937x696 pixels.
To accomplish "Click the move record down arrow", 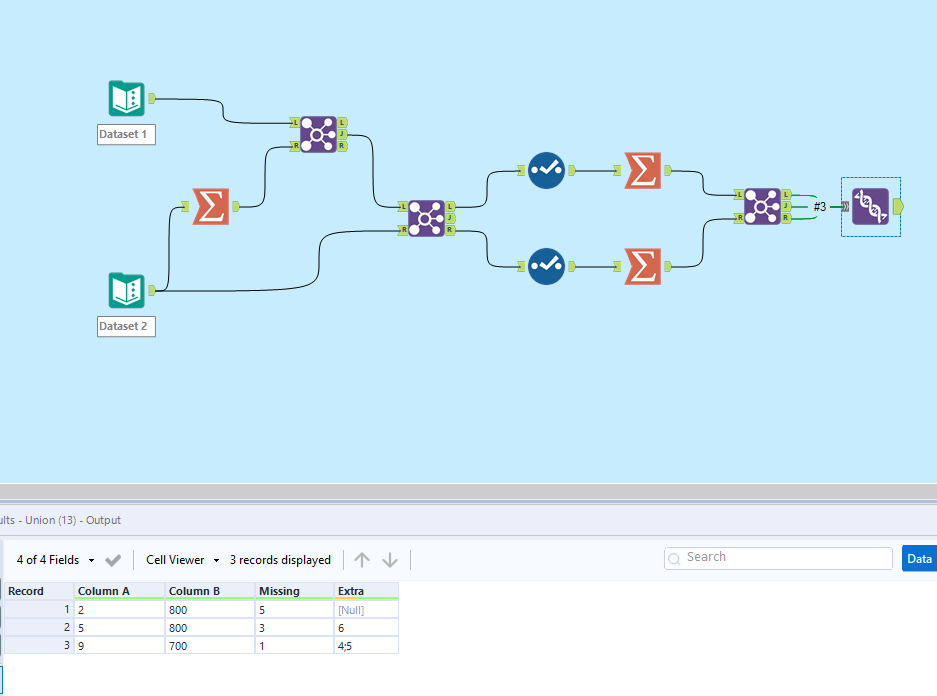I will click(x=390, y=560).
